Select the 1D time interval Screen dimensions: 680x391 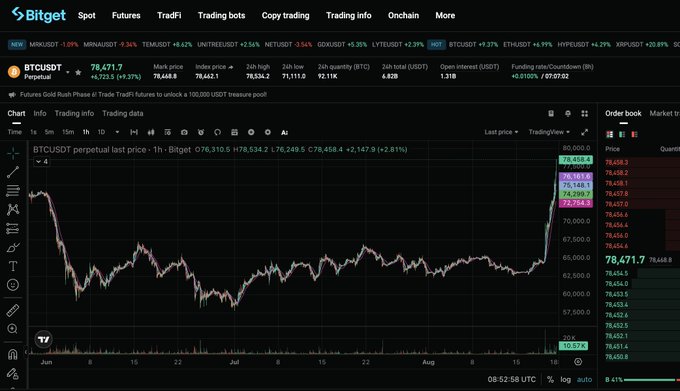(x=101, y=132)
